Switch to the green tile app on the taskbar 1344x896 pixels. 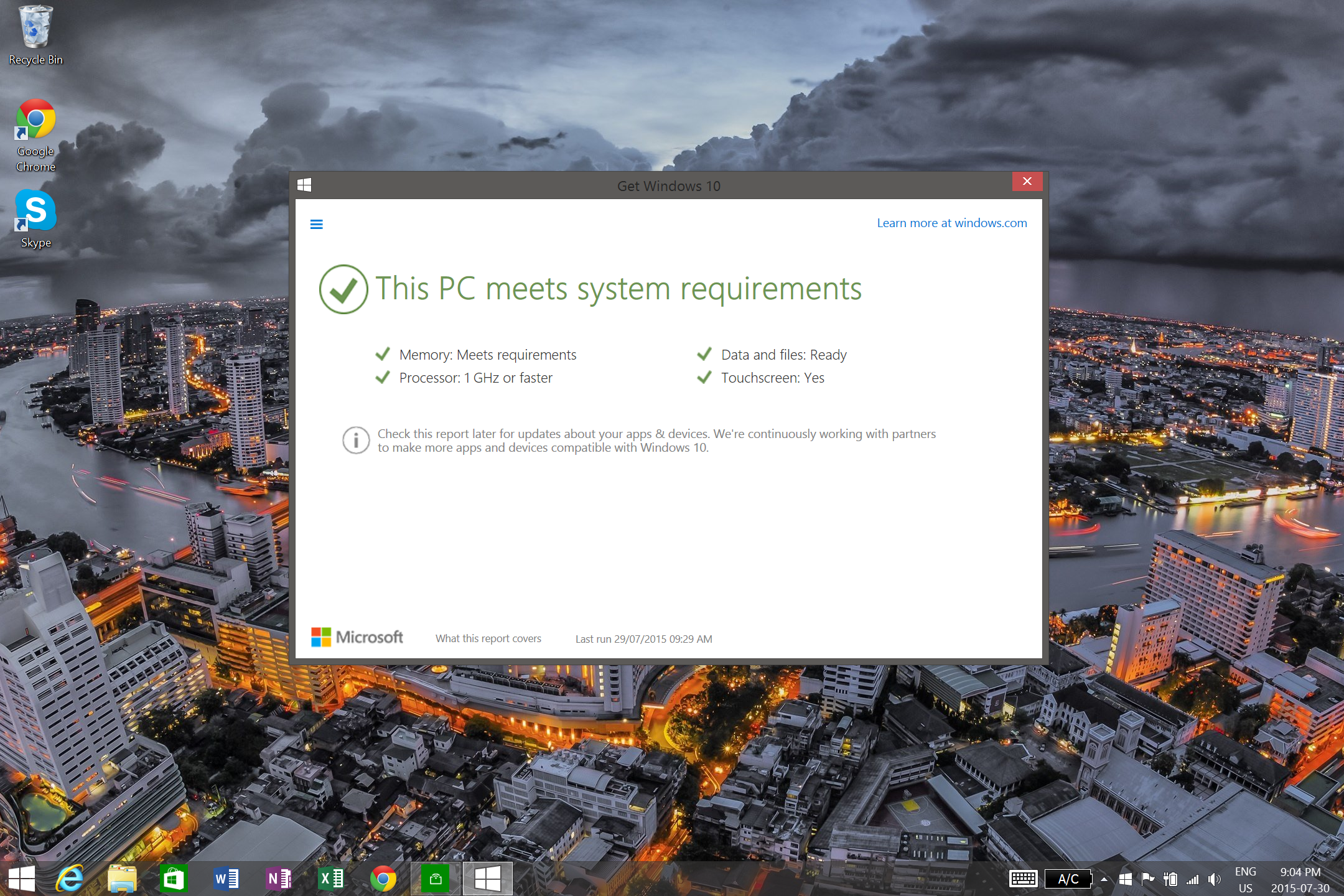pyautogui.click(x=436, y=879)
